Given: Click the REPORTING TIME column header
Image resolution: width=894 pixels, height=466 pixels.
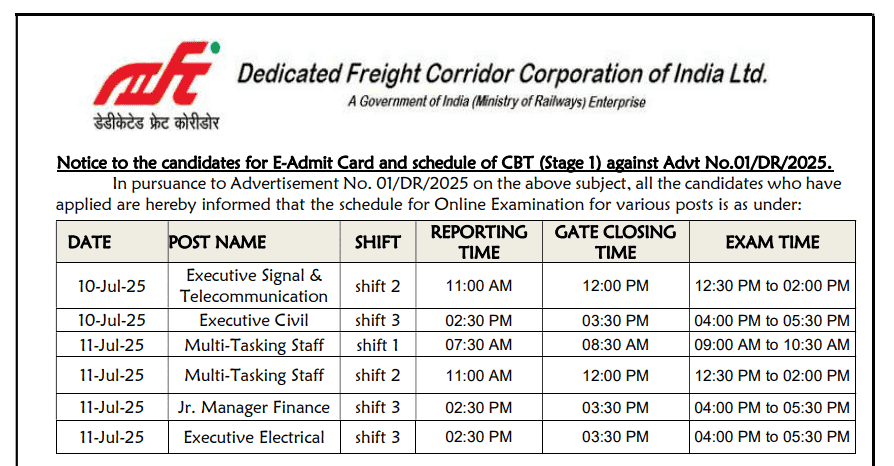Looking at the screenshot, I should pyautogui.click(x=479, y=242).
